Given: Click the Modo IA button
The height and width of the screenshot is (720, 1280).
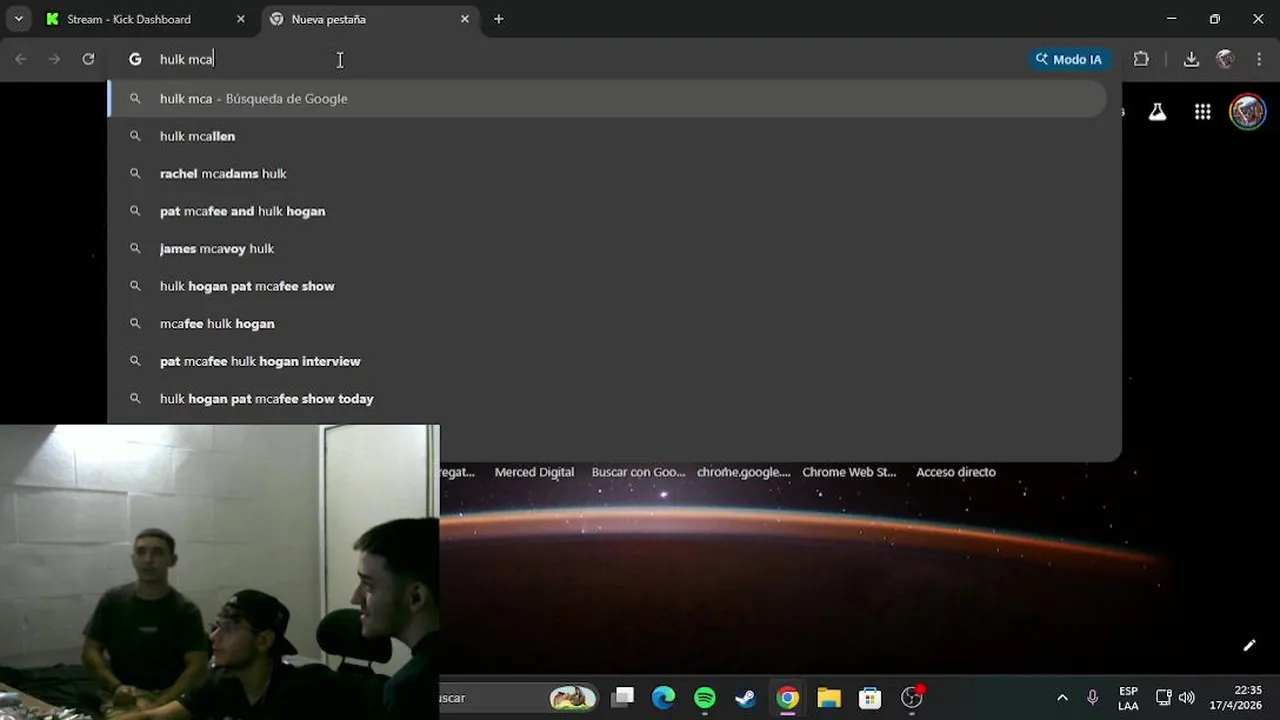Looking at the screenshot, I should [1068, 59].
